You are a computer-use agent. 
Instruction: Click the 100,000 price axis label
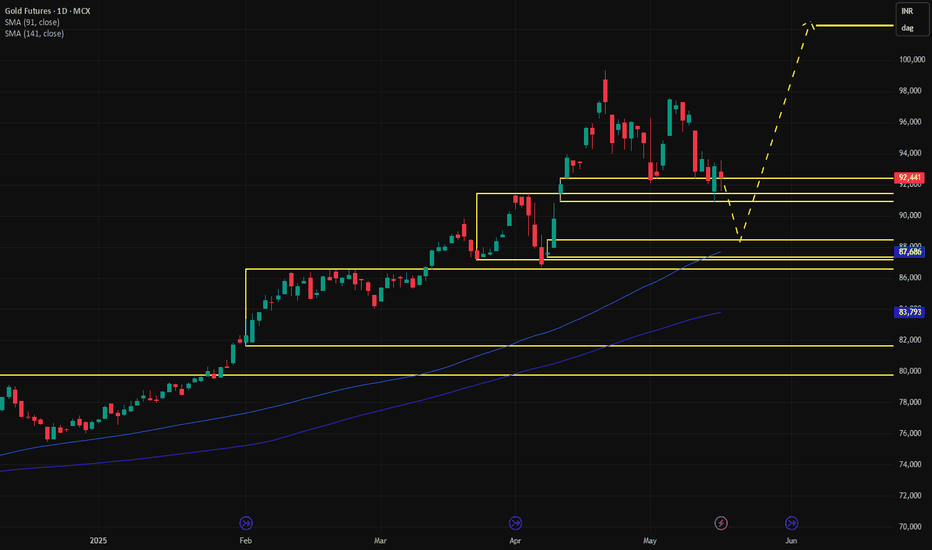point(912,59)
